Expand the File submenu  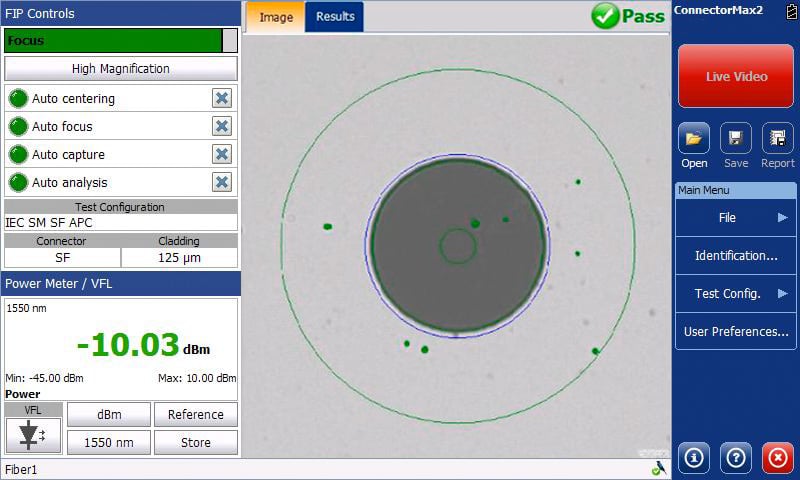735,217
